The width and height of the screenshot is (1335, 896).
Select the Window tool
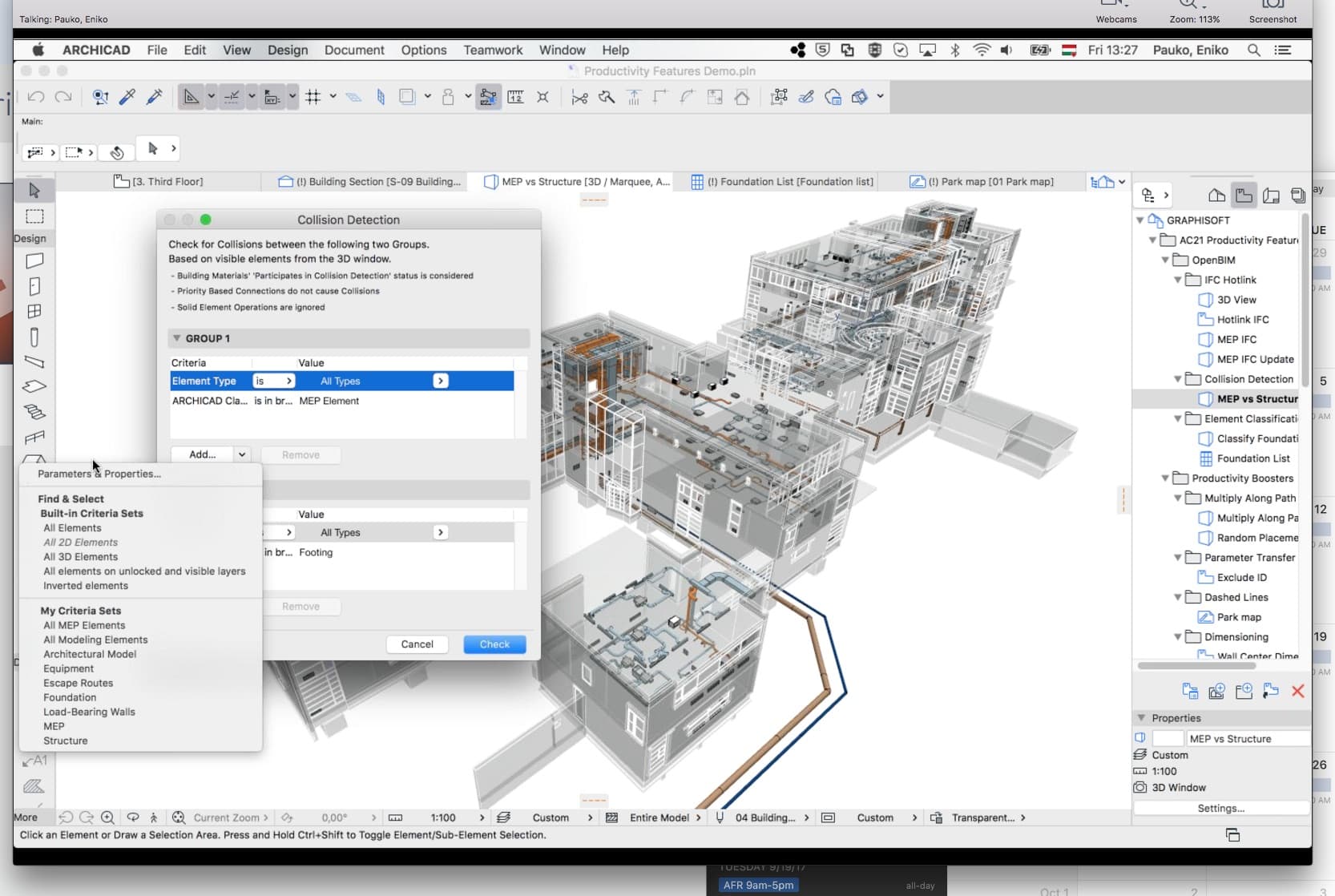pos(34,312)
